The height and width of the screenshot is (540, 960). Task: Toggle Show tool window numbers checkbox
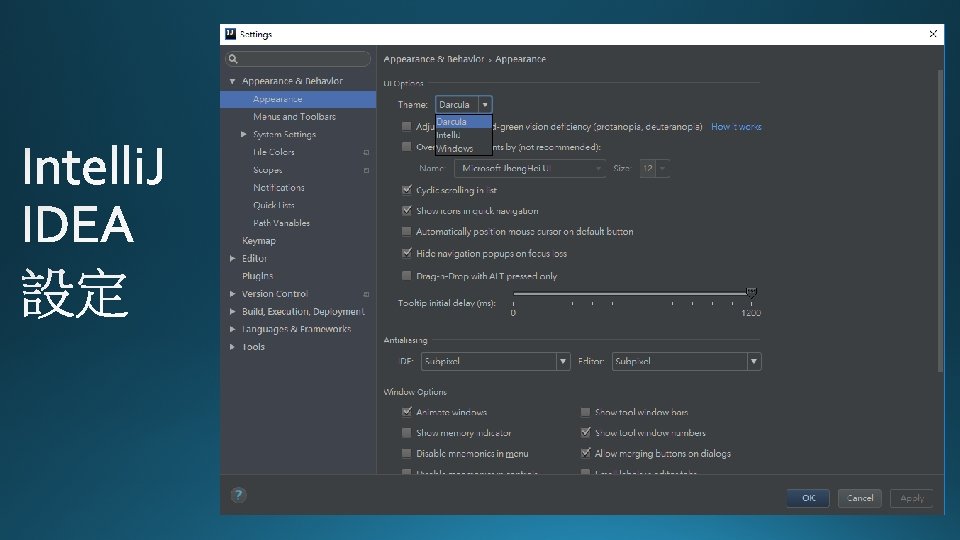pyautogui.click(x=585, y=432)
